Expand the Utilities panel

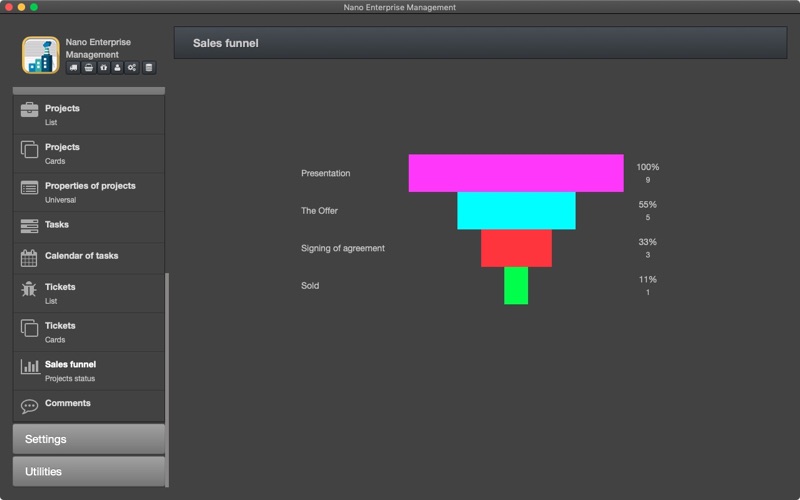[89, 471]
